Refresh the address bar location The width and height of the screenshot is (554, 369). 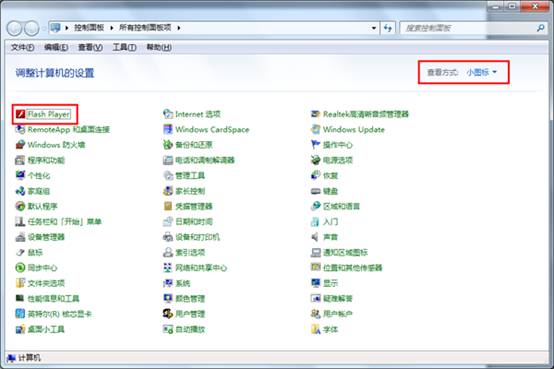(x=388, y=28)
